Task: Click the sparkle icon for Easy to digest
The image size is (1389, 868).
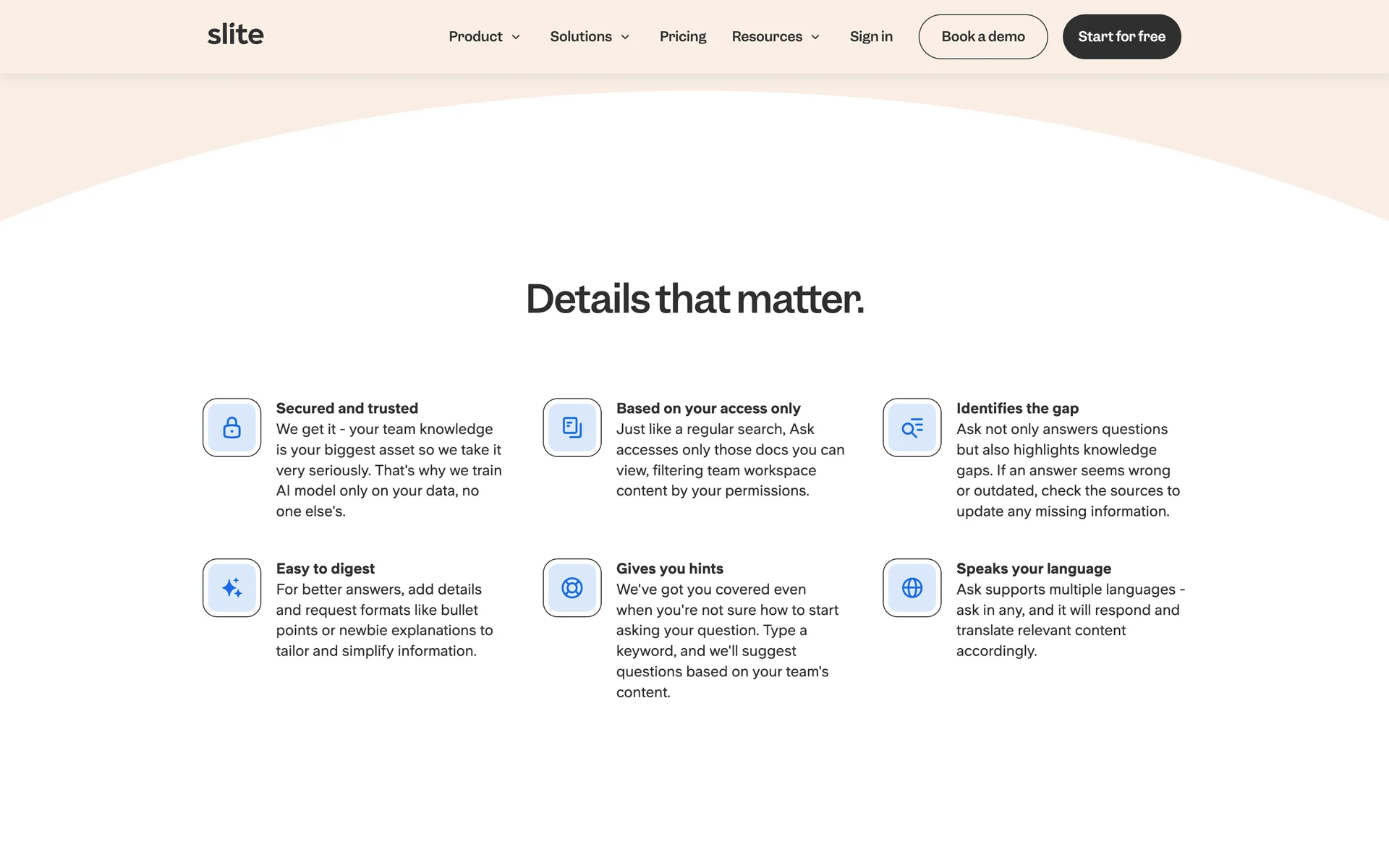Action: 231,587
